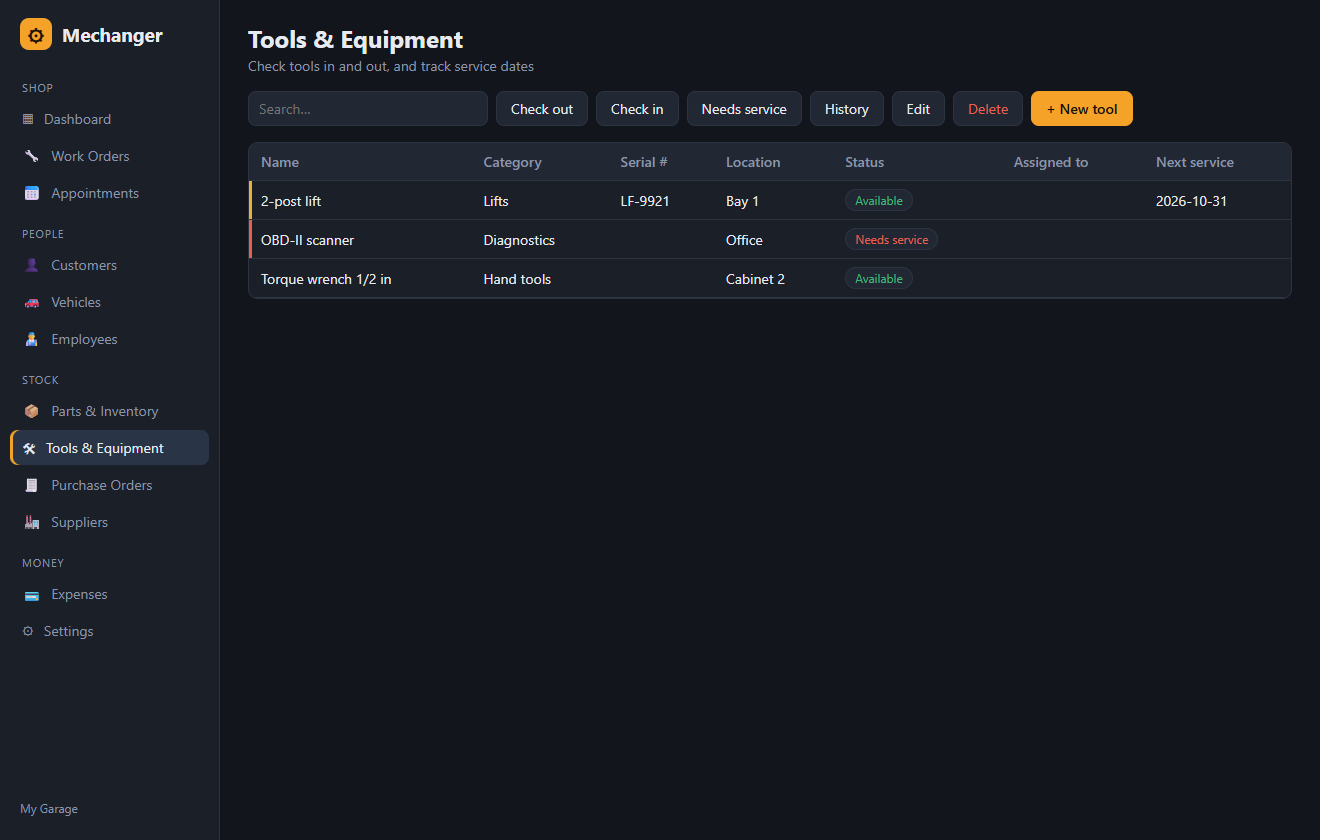Click the Tools & Equipment hammer-wrench icon
The image size is (1320, 840).
29,448
